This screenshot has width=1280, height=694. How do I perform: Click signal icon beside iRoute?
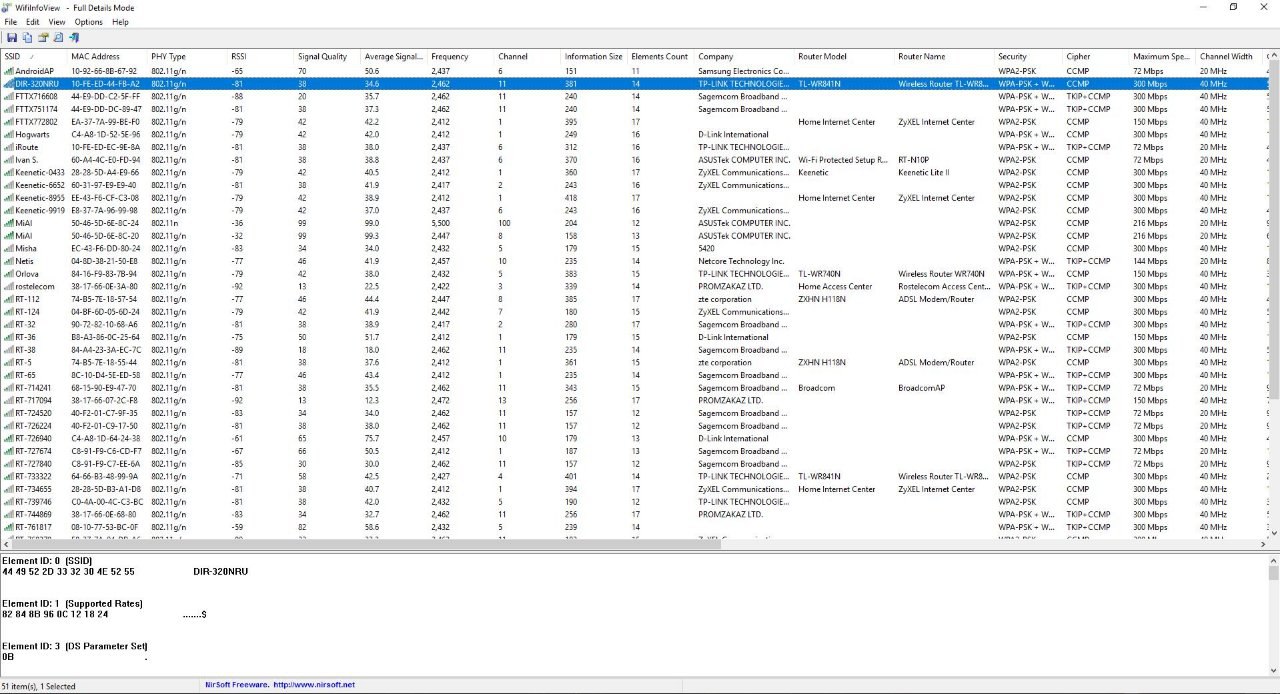click(8, 147)
